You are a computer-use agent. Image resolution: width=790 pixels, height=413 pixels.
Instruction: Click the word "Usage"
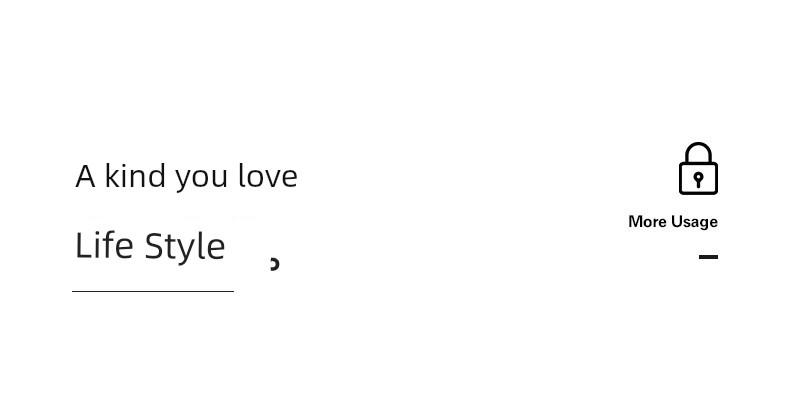pyautogui.click(x=694, y=222)
